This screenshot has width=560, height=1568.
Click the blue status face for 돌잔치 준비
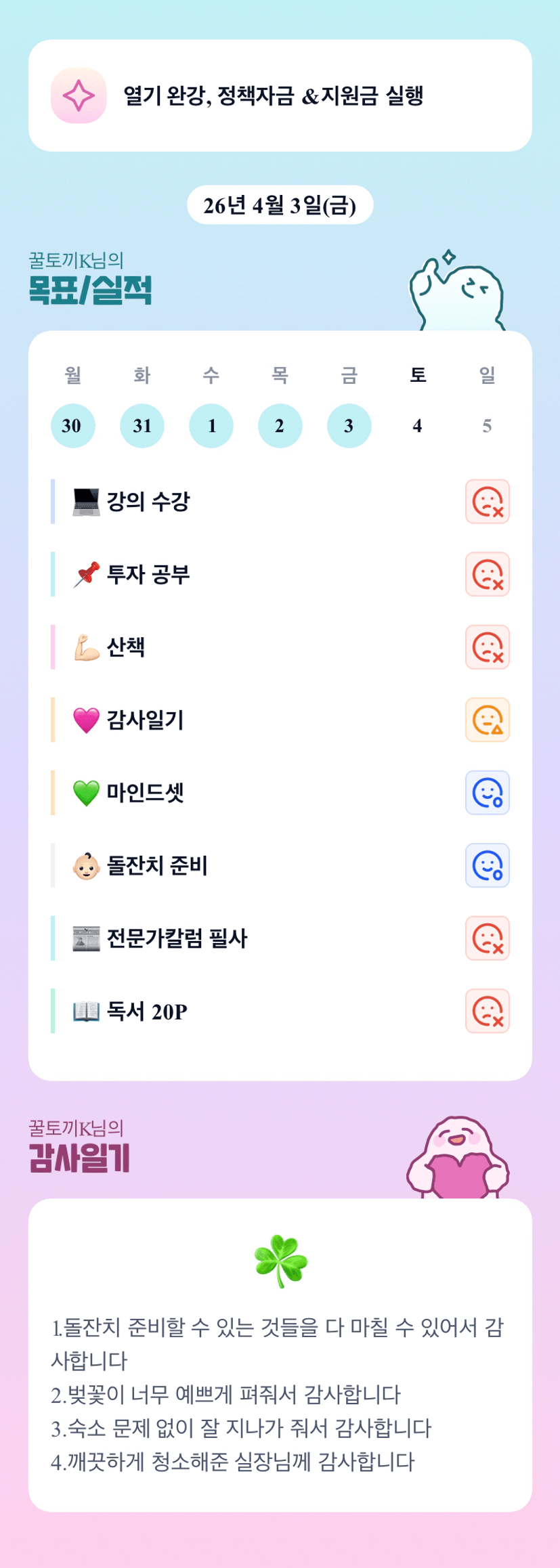(x=487, y=865)
